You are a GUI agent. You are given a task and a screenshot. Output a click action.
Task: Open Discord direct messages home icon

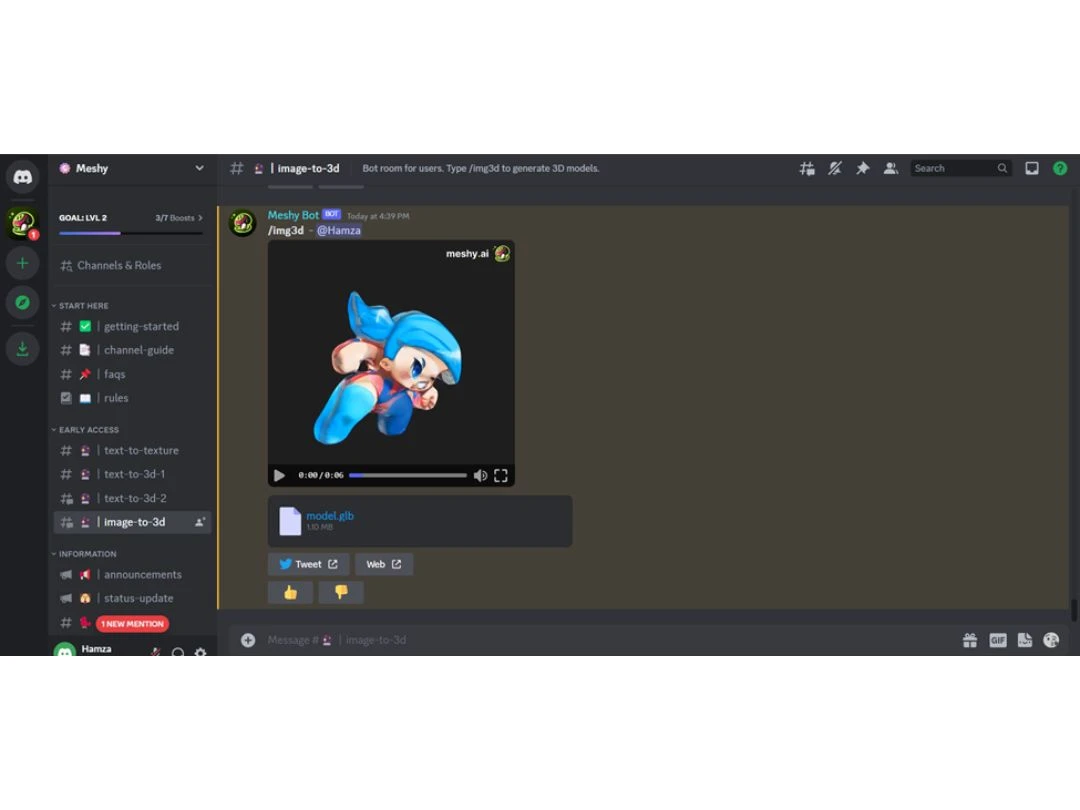23,177
